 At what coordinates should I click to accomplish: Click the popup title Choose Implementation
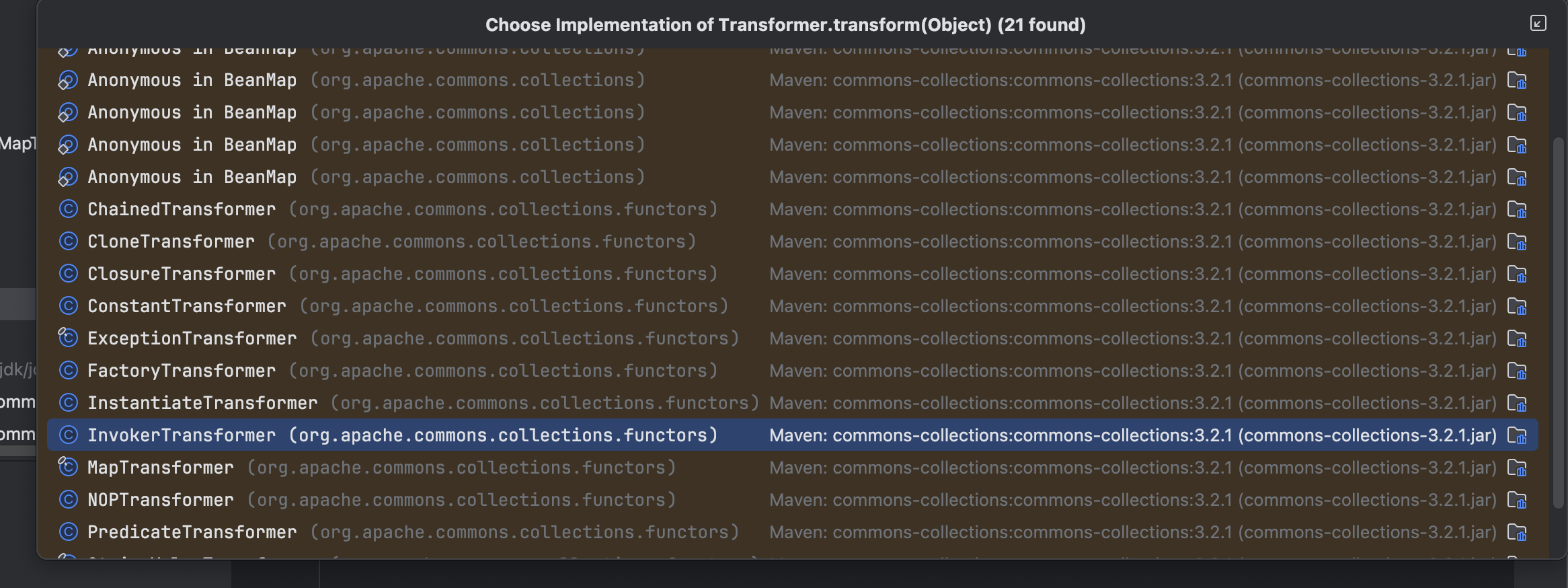click(785, 25)
